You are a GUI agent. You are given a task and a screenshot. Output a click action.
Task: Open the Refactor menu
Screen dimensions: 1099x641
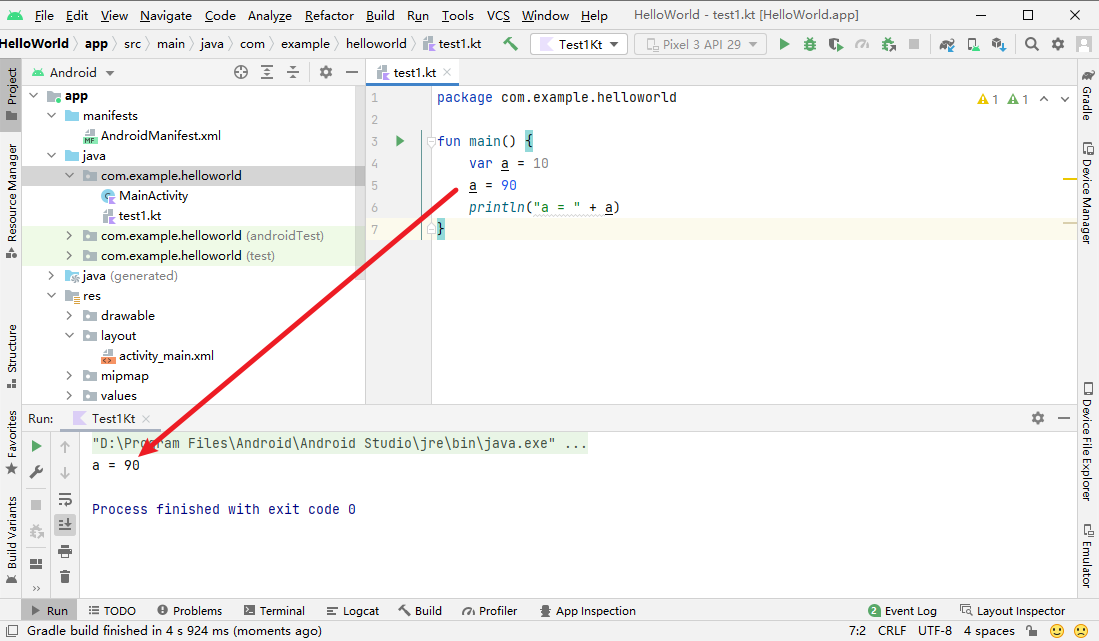point(329,15)
